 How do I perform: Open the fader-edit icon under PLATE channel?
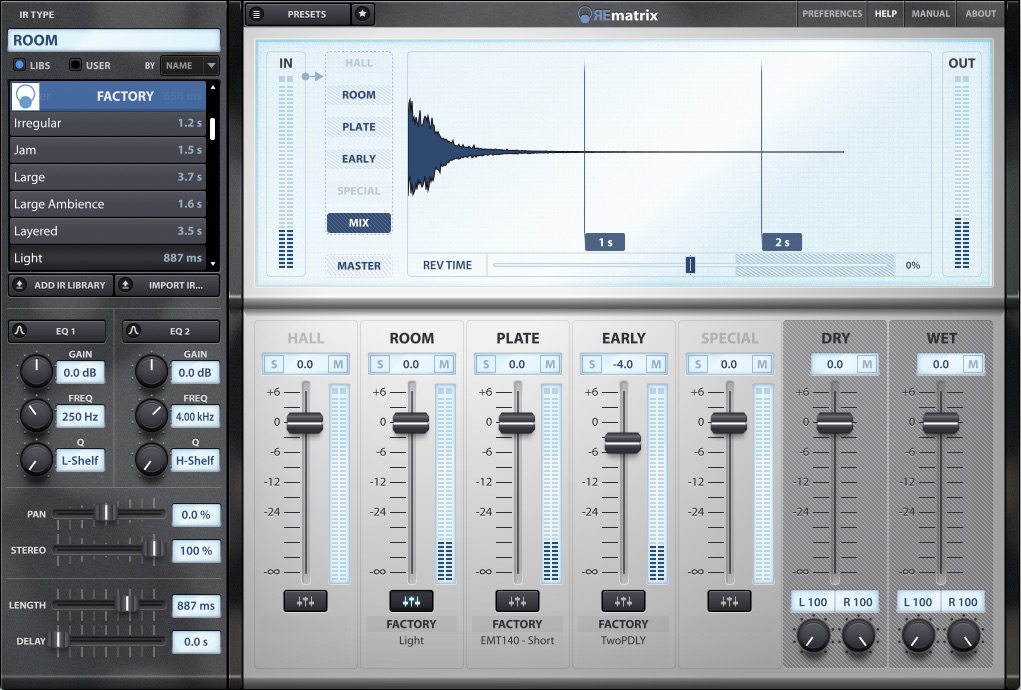517,601
